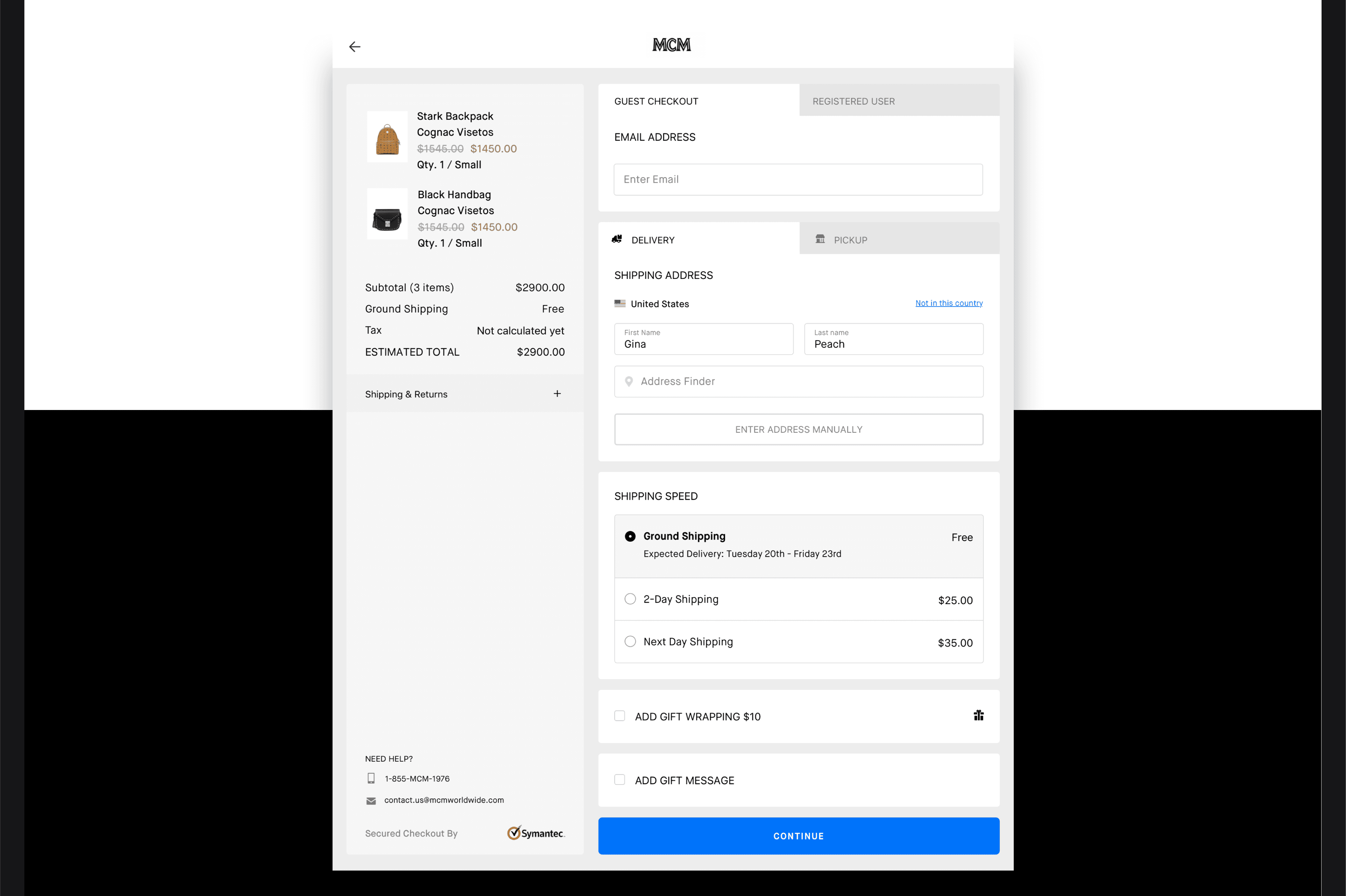Click the MCM logo

click(672, 45)
